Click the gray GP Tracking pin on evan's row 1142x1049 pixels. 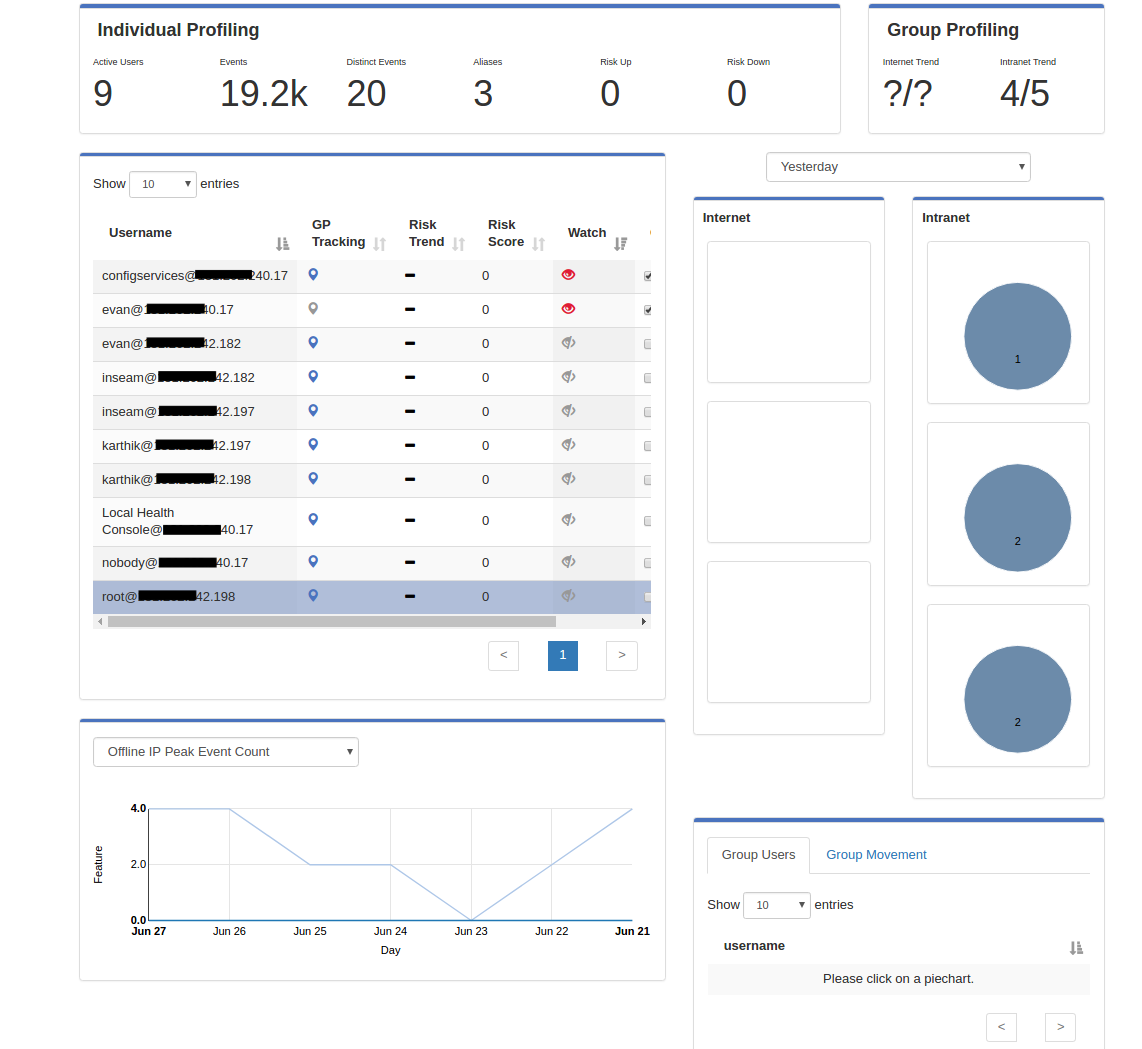[x=313, y=308]
